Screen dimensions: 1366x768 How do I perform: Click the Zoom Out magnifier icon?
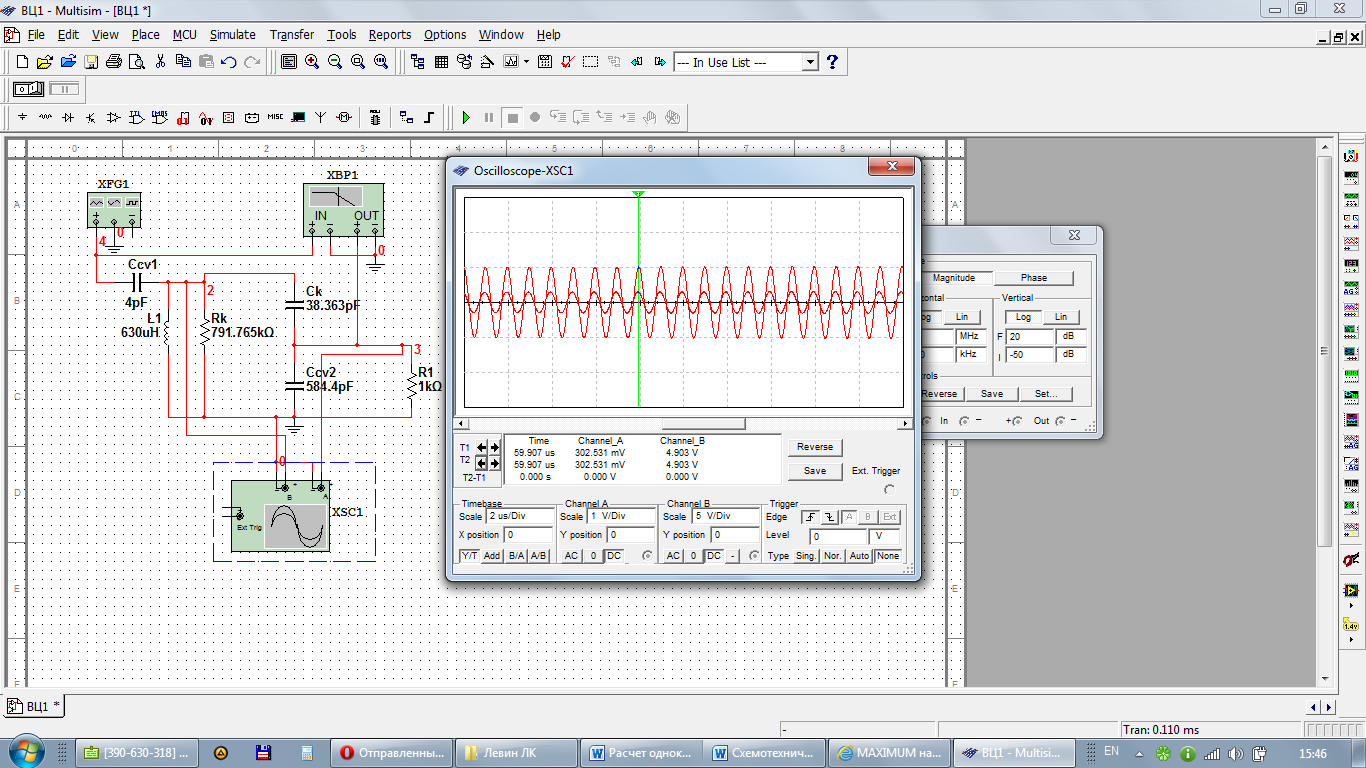(335, 62)
